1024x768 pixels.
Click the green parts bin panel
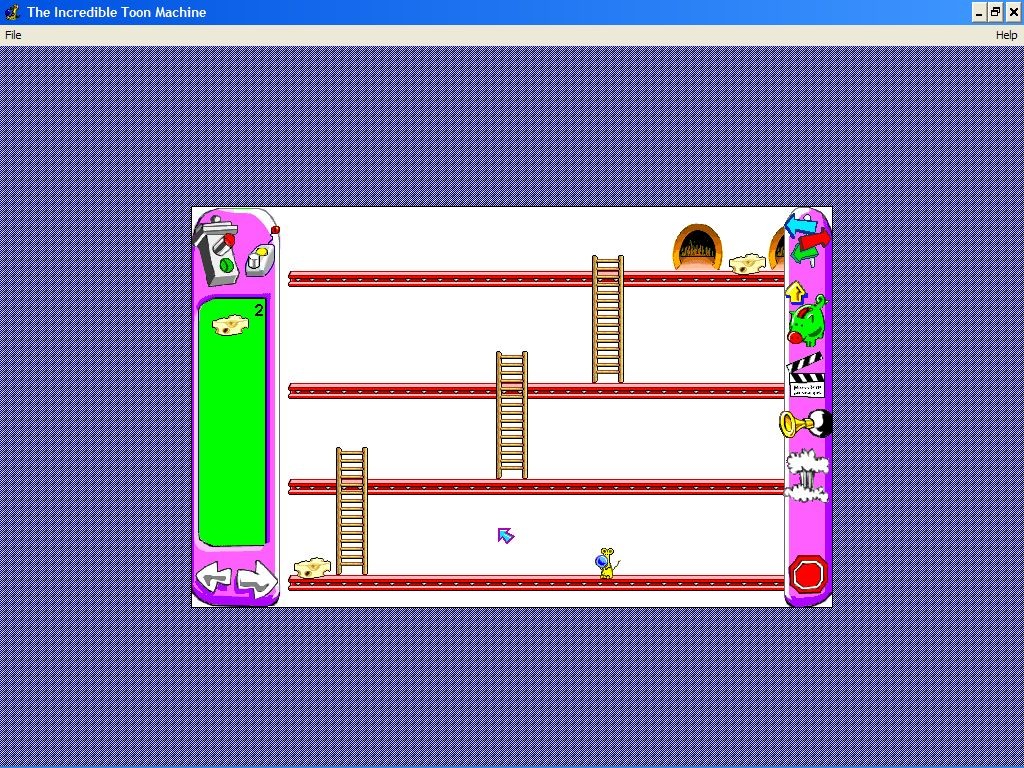232,423
